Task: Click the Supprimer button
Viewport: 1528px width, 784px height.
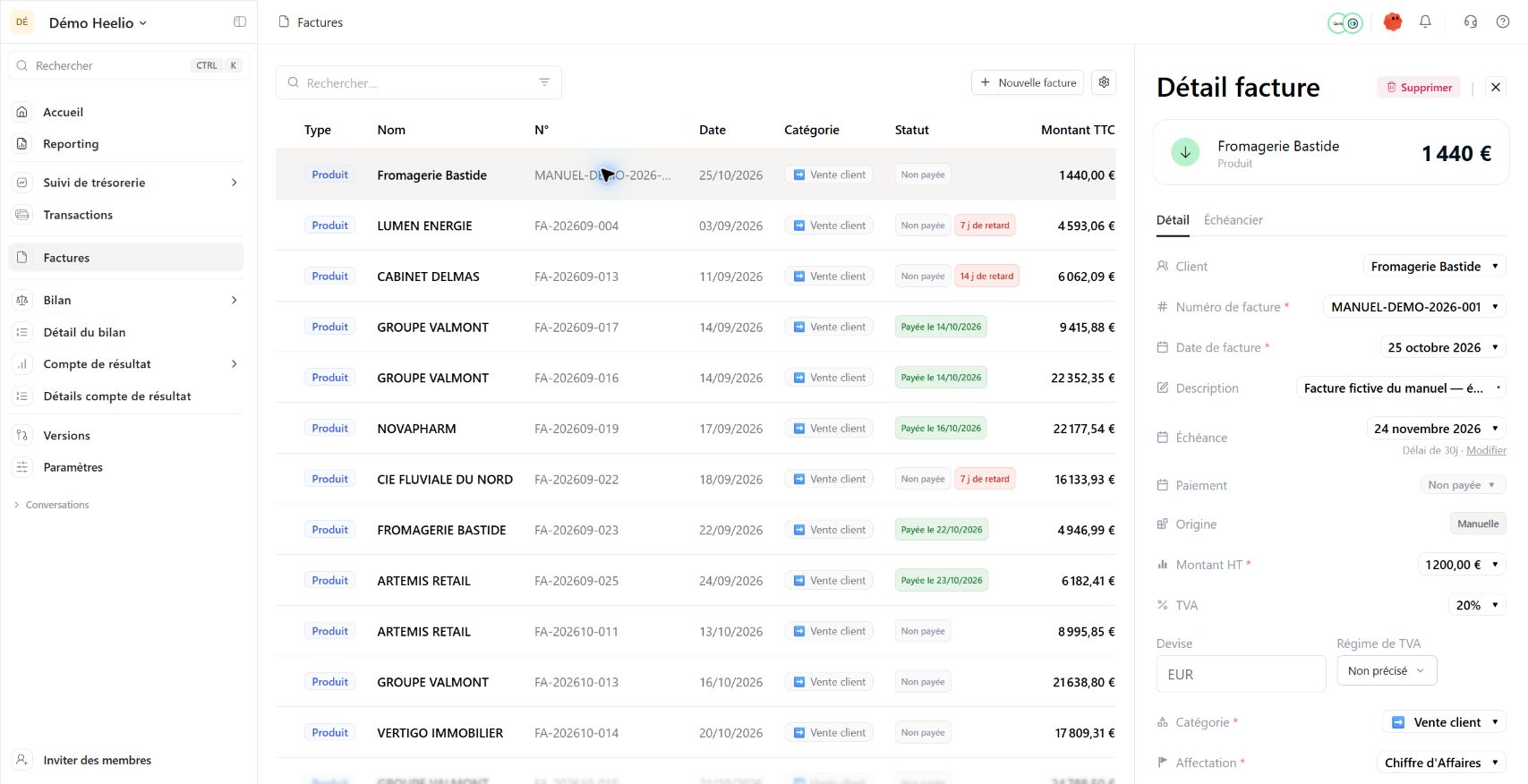Action: (x=1418, y=87)
